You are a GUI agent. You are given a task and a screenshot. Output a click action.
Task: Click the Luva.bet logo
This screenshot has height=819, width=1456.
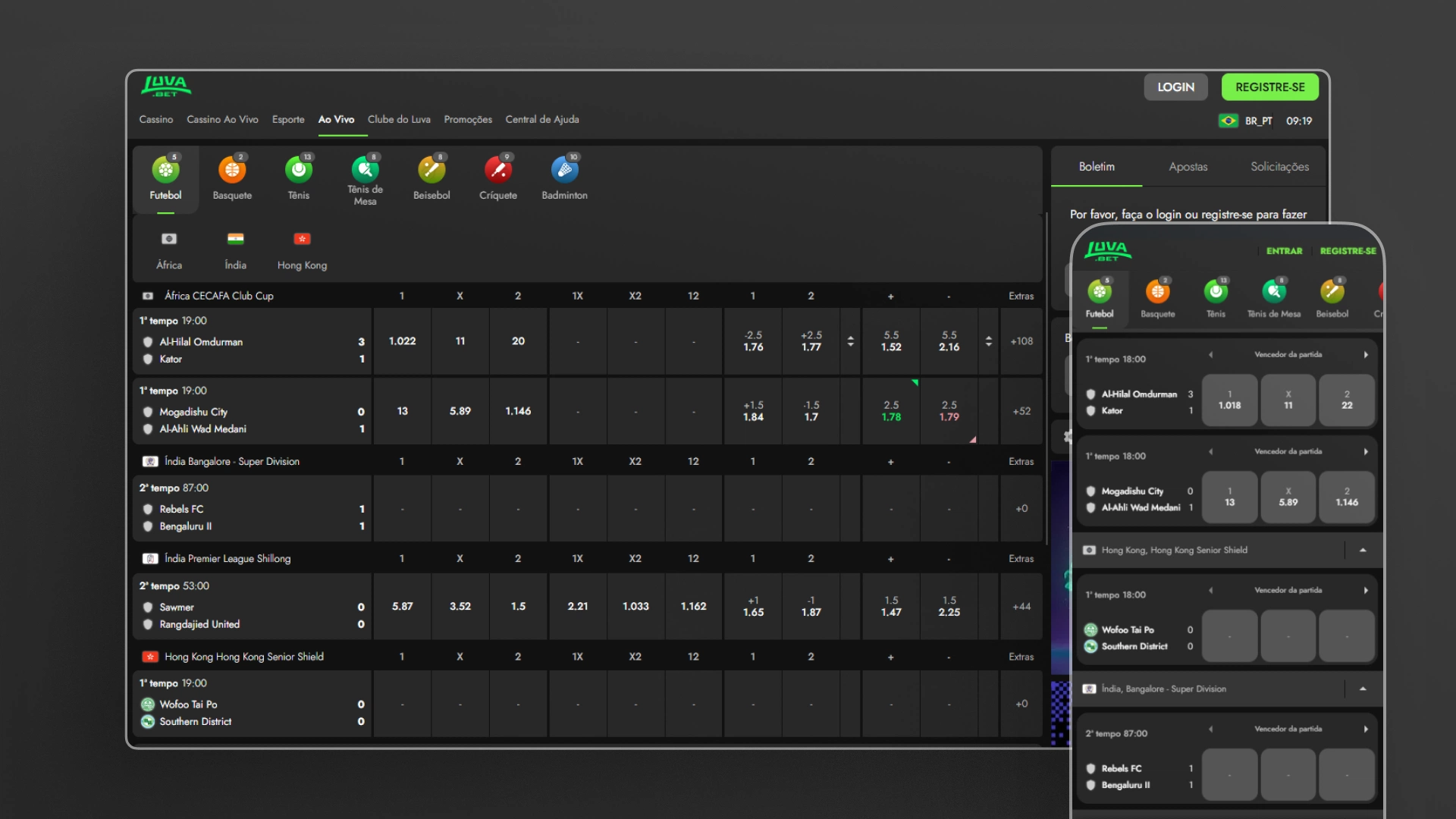click(166, 86)
